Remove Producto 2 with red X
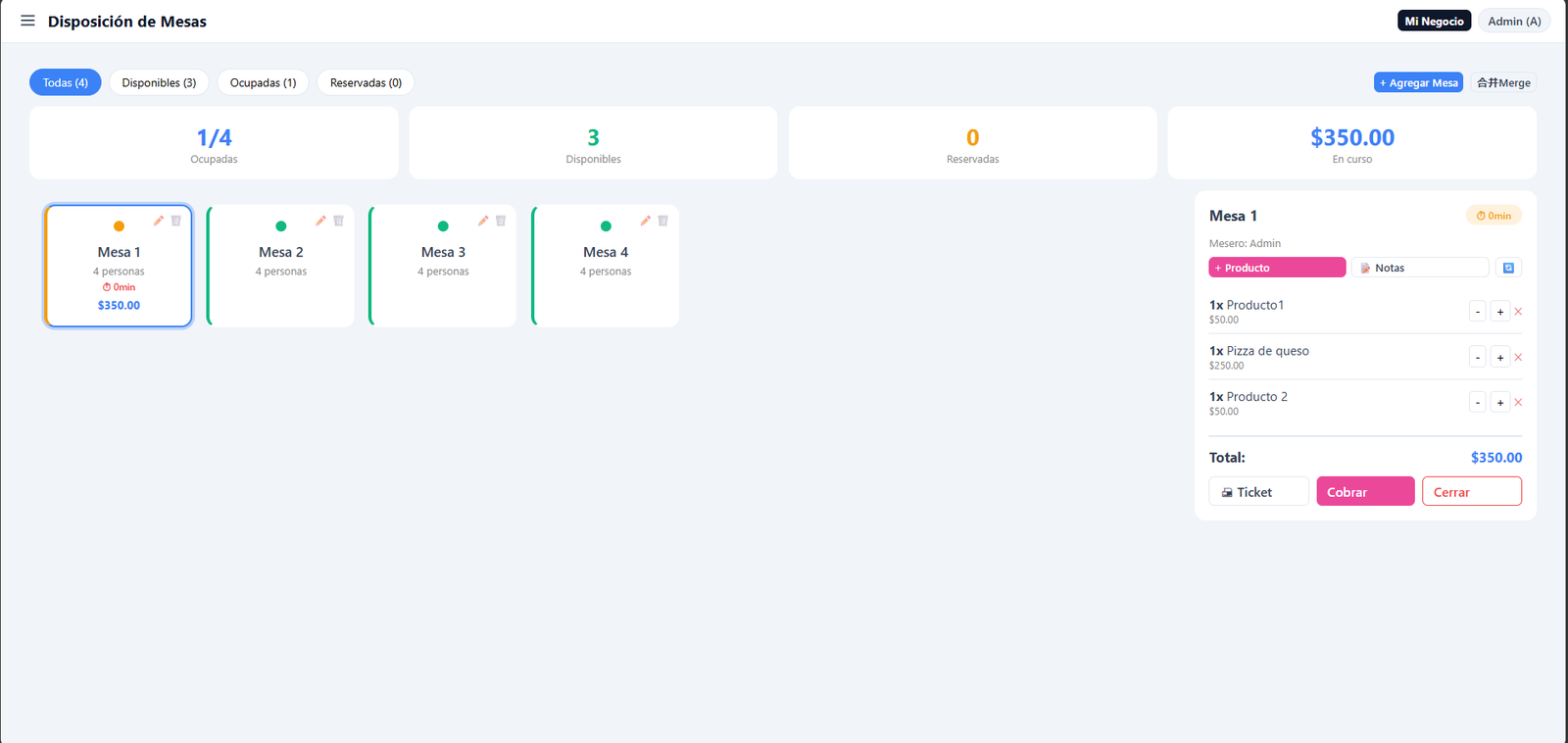 pos(1518,402)
